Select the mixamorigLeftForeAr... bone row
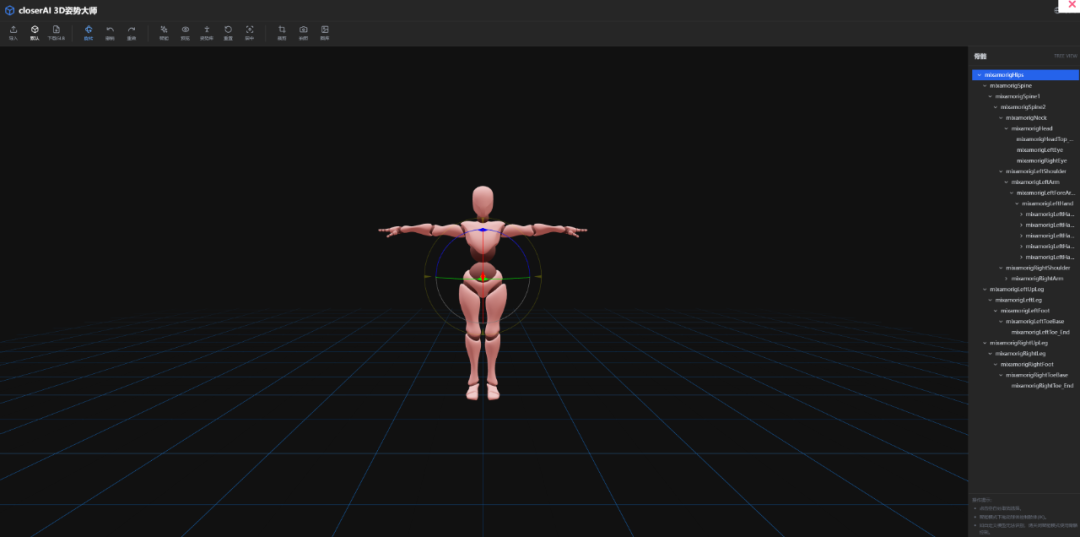 tap(1025, 193)
